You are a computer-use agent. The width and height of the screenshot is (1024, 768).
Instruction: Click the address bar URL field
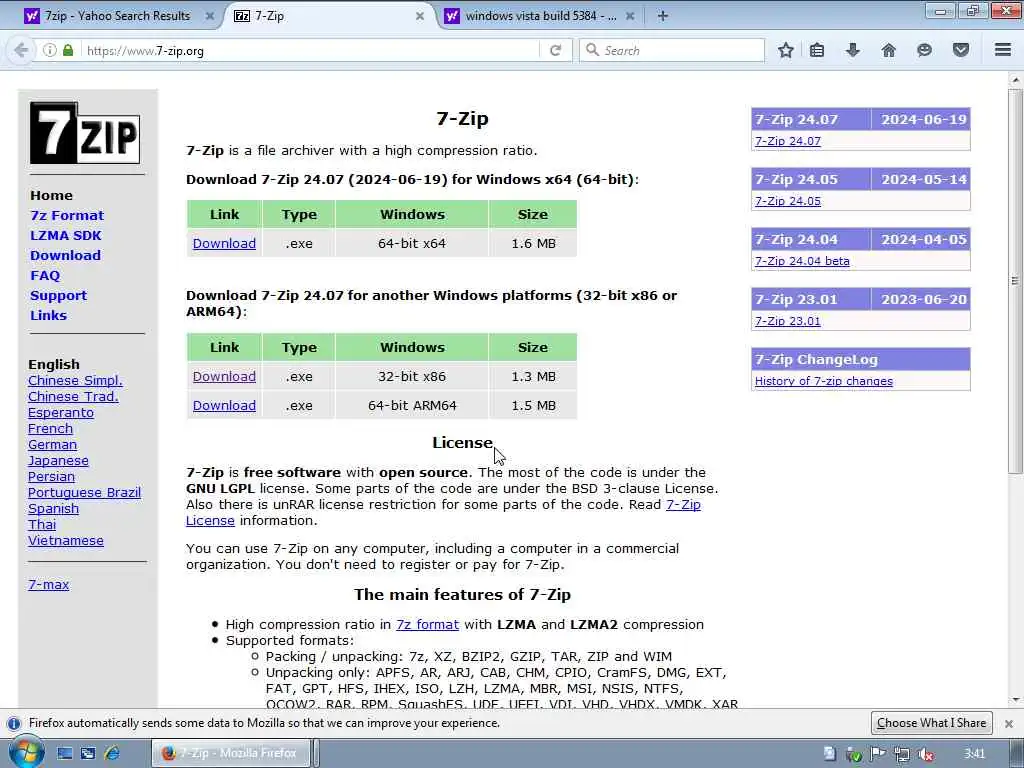(x=310, y=50)
